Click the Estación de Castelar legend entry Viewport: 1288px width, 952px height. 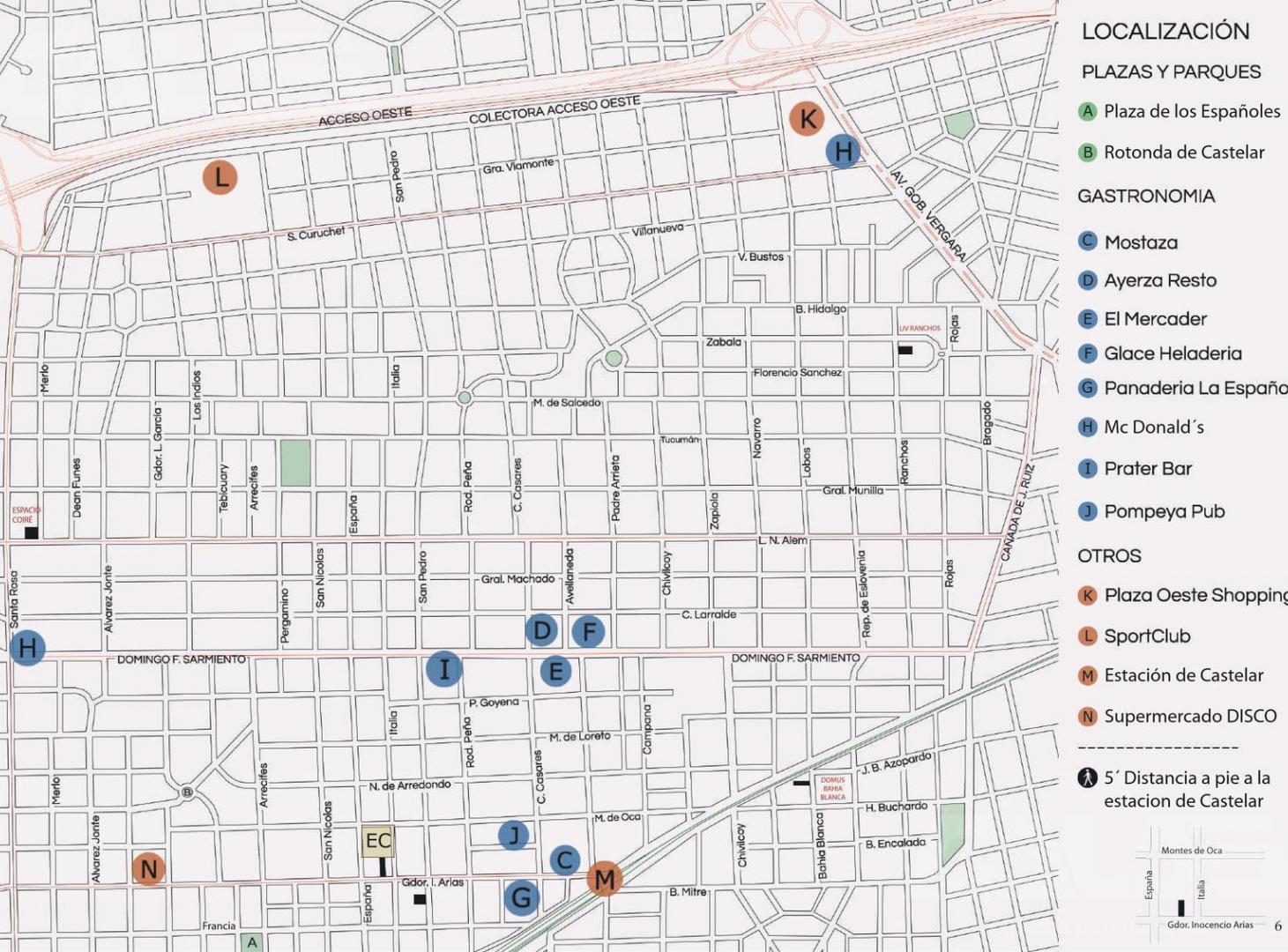(x=1171, y=675)
